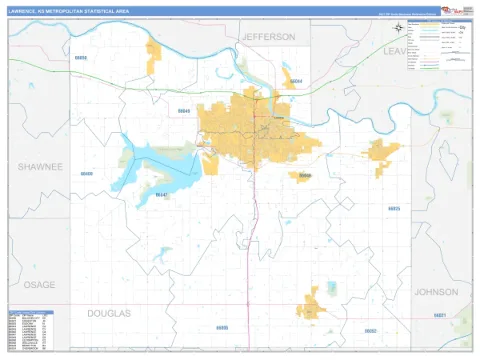Viewport: 480px width, 360px height.
Task: Click the 66025 ZIP code label
Action: pyautogui.click(x=394, y=209)
